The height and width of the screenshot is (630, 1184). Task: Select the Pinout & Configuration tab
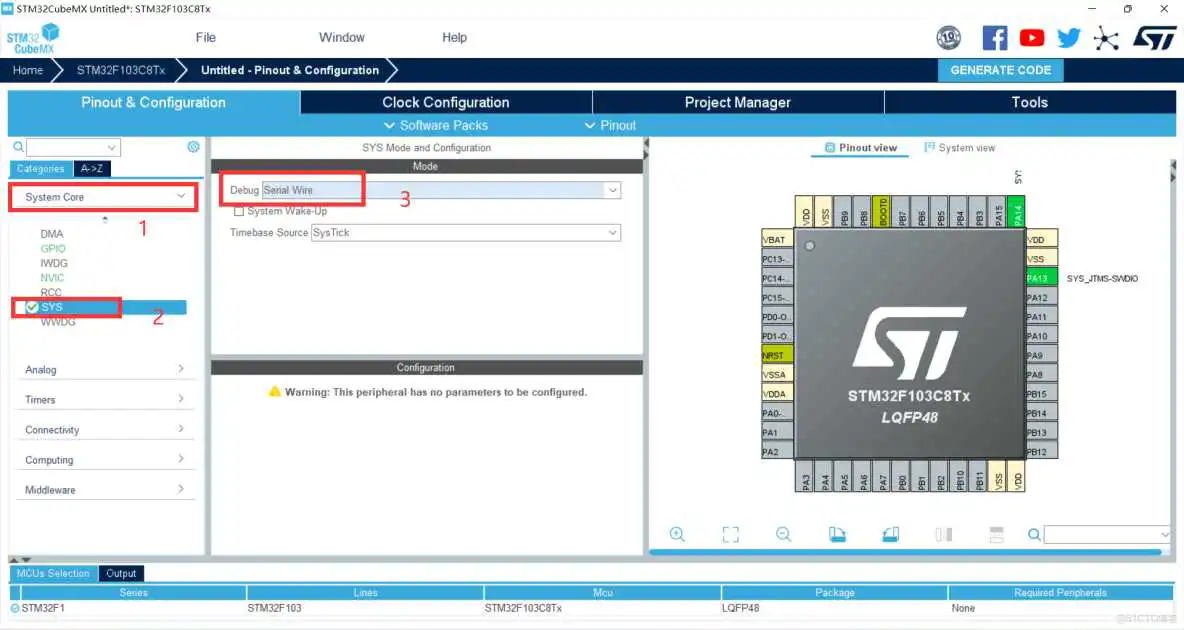click(153, 102)
